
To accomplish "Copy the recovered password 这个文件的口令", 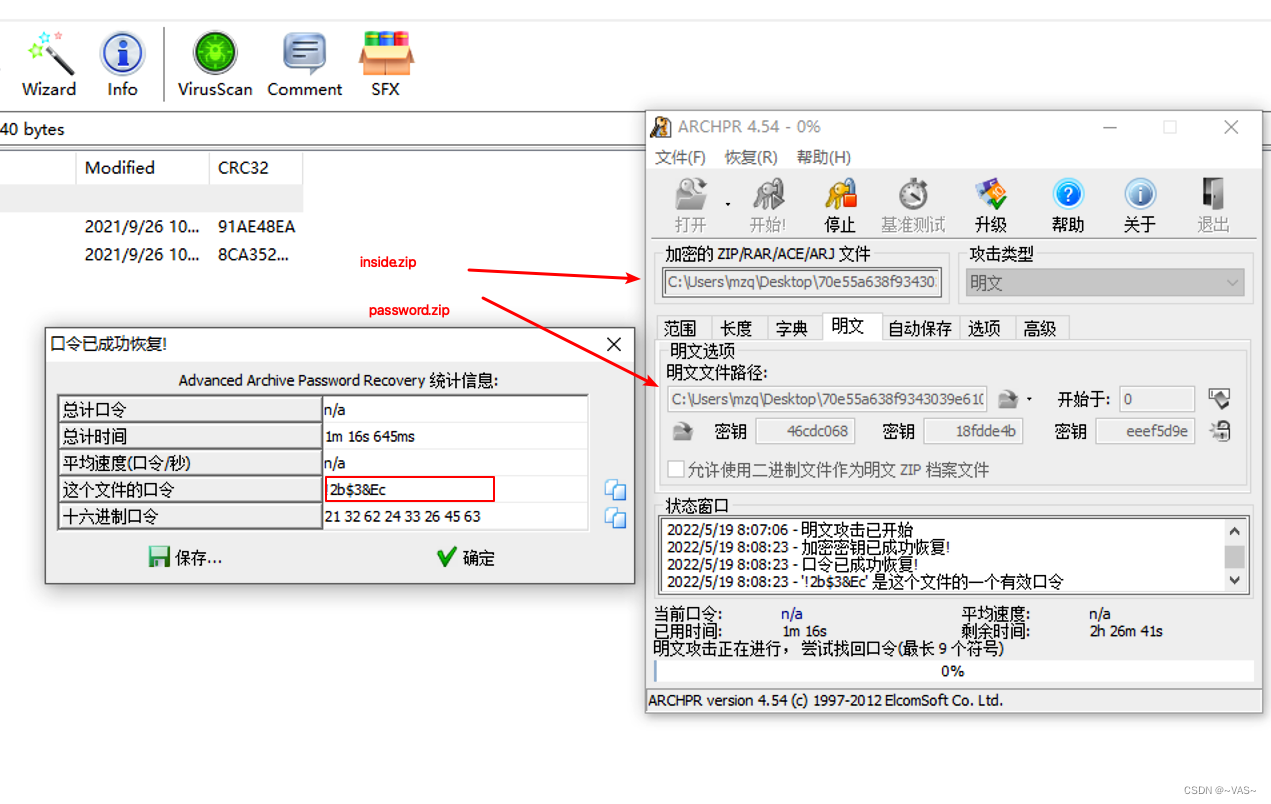I will point(615,489).
